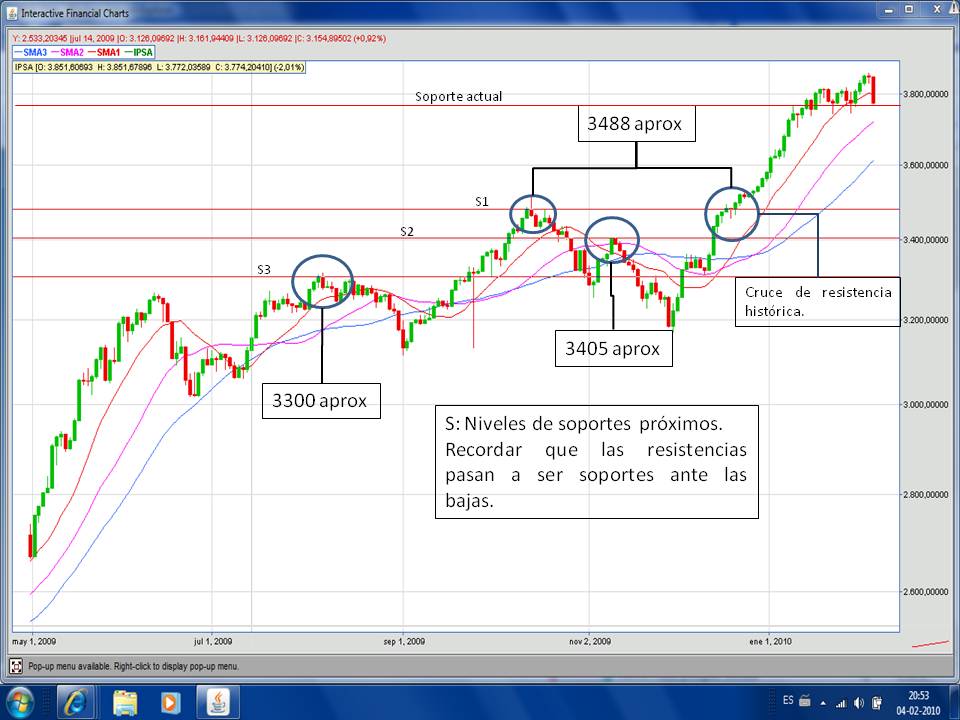Screen dimensions: 960x720
Task: Open the network signal tray icon
Action: [841, 703]
